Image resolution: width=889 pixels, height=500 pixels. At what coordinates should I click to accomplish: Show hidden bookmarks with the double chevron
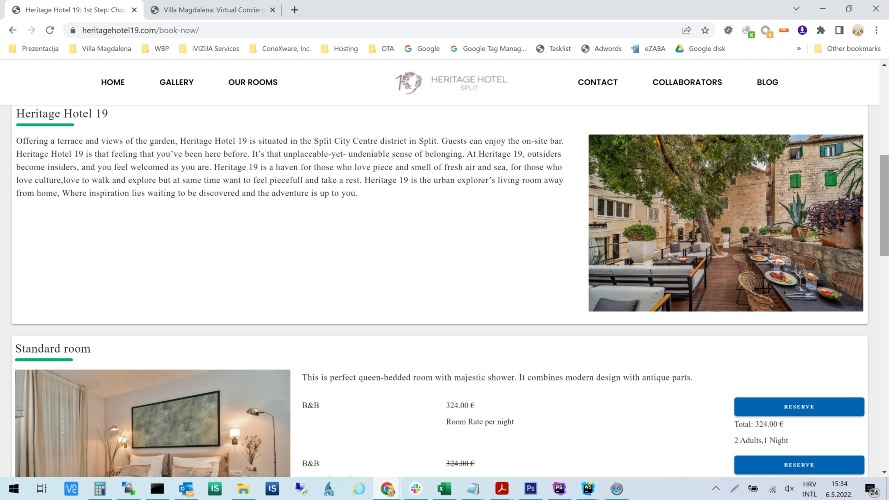click(x=798, y=49)
